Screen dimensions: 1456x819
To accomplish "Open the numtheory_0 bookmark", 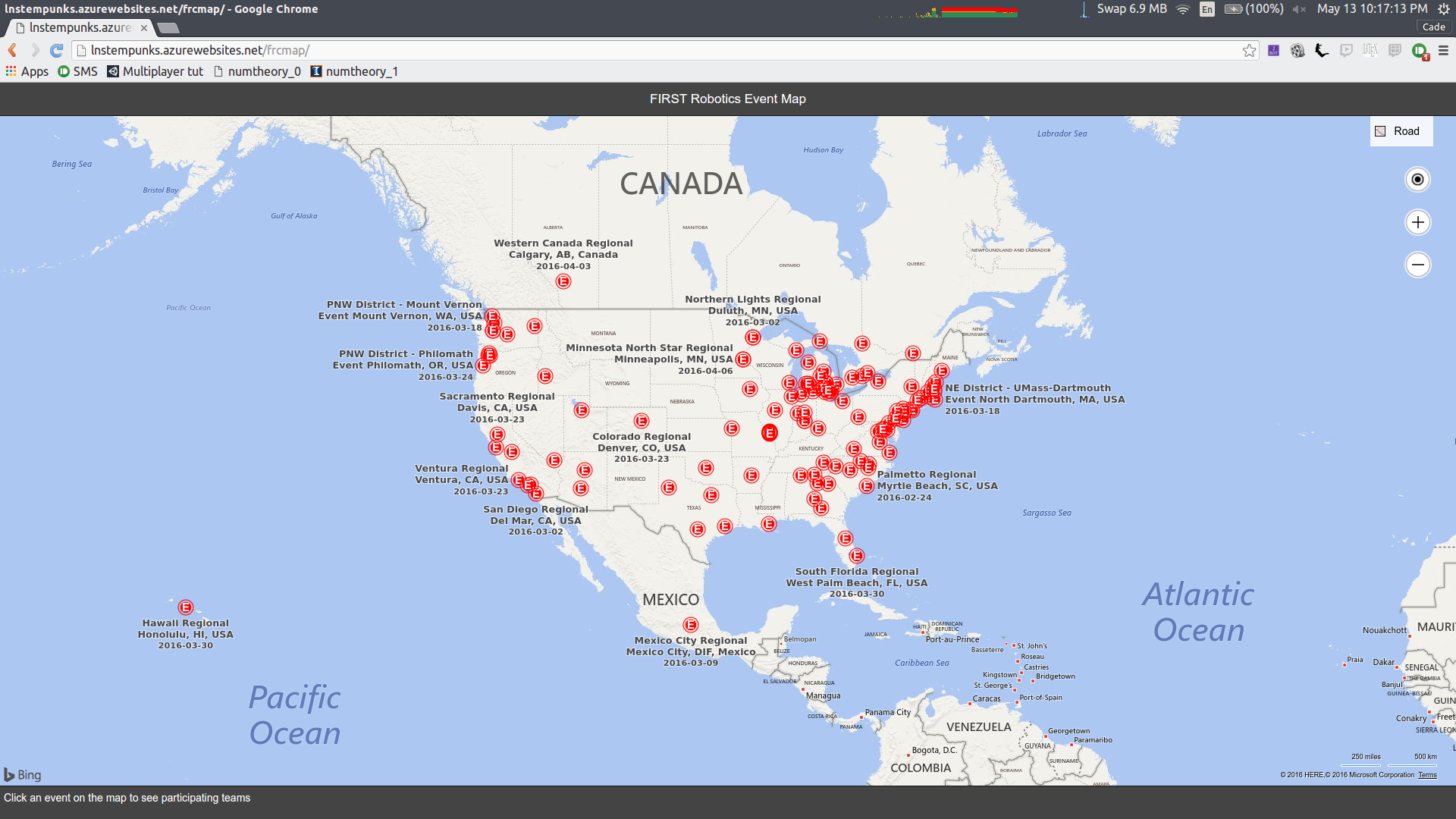I will tap(258, 71).
